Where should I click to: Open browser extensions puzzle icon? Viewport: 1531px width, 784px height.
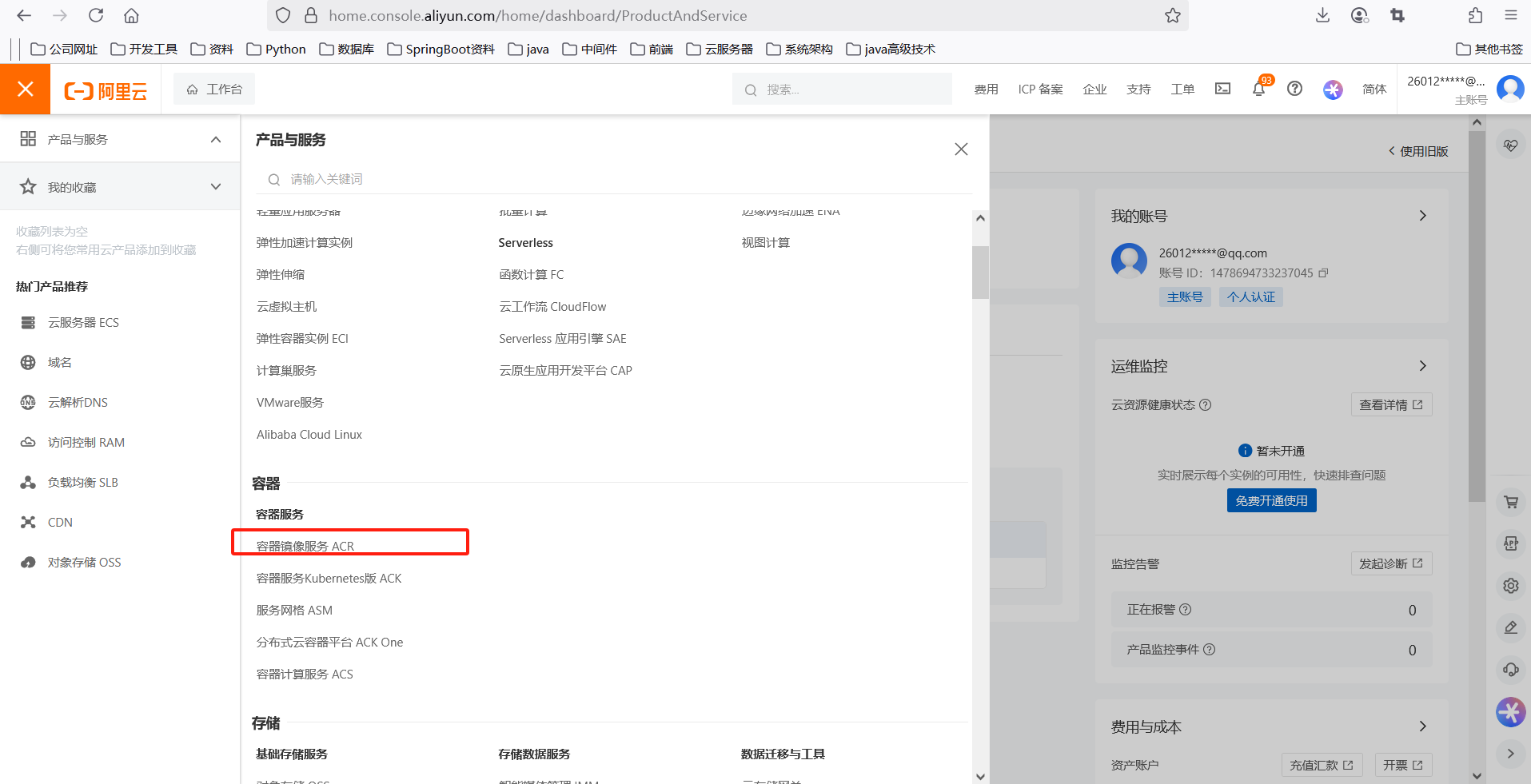click(1475, 15)
